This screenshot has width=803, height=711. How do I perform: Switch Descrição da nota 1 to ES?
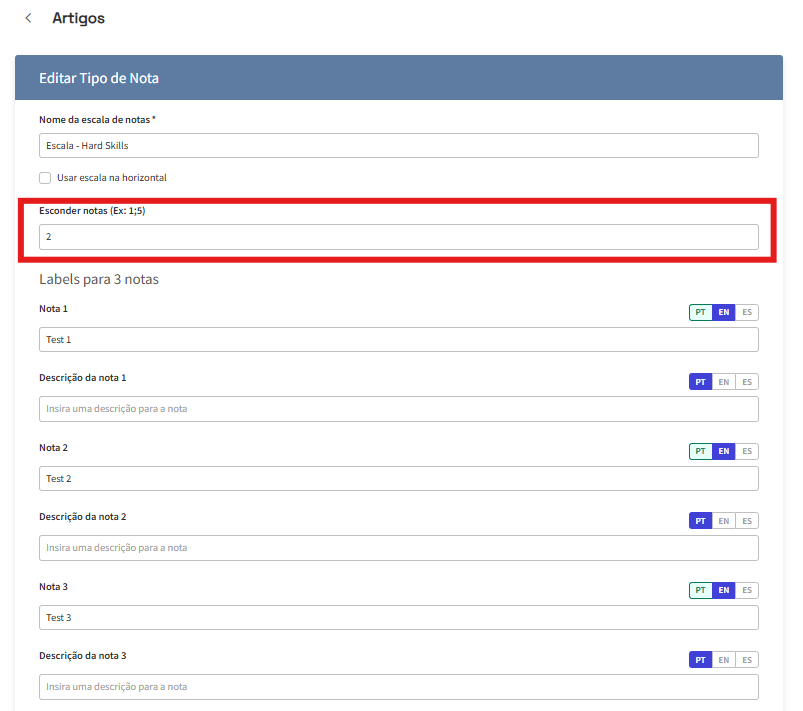coord(747,382)
